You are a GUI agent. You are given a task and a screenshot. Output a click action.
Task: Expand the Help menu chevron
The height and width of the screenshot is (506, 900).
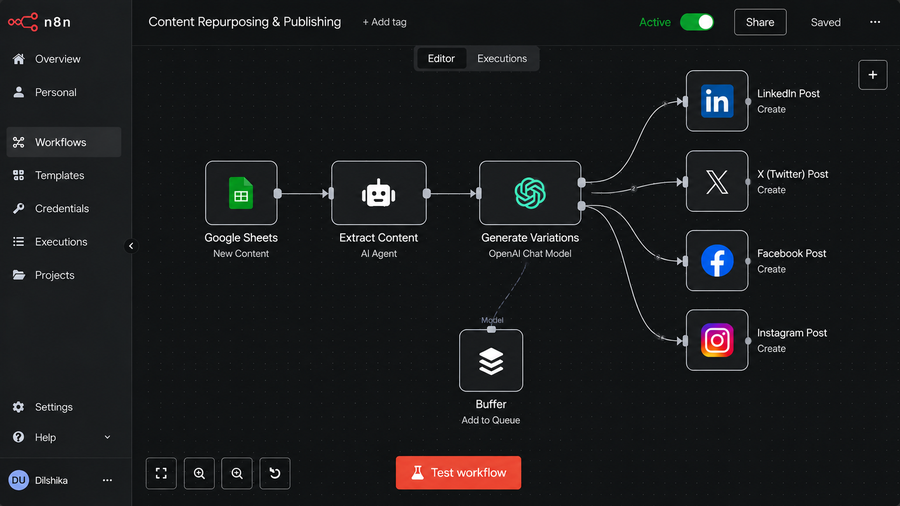tap(107, 437)
